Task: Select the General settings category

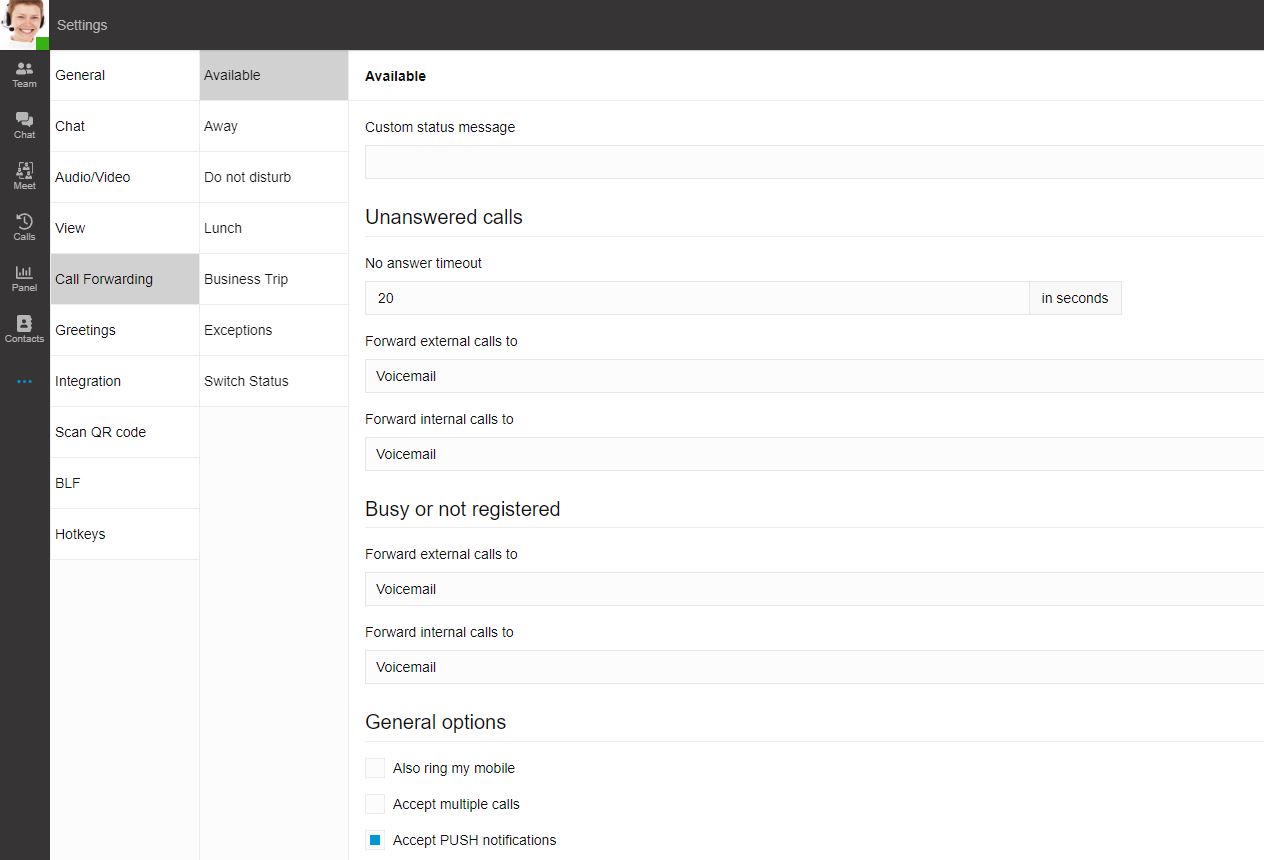Action: [125, 75]
